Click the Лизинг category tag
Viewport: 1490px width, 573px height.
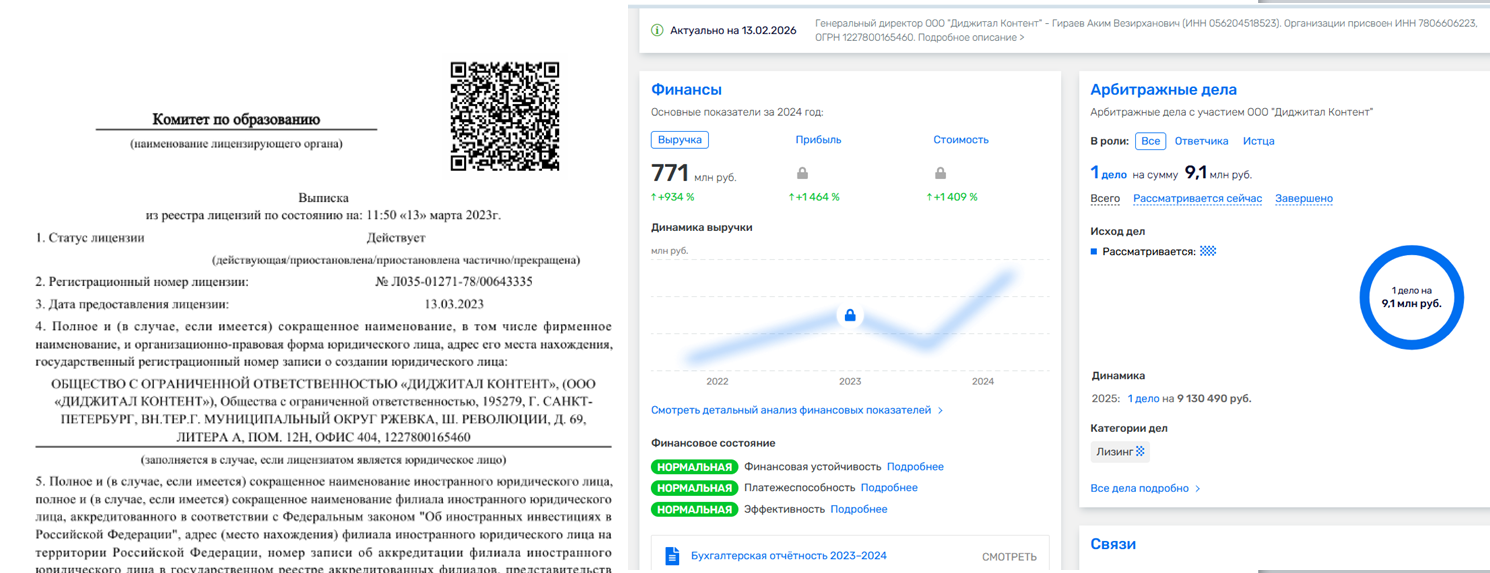pos(1120,452)
